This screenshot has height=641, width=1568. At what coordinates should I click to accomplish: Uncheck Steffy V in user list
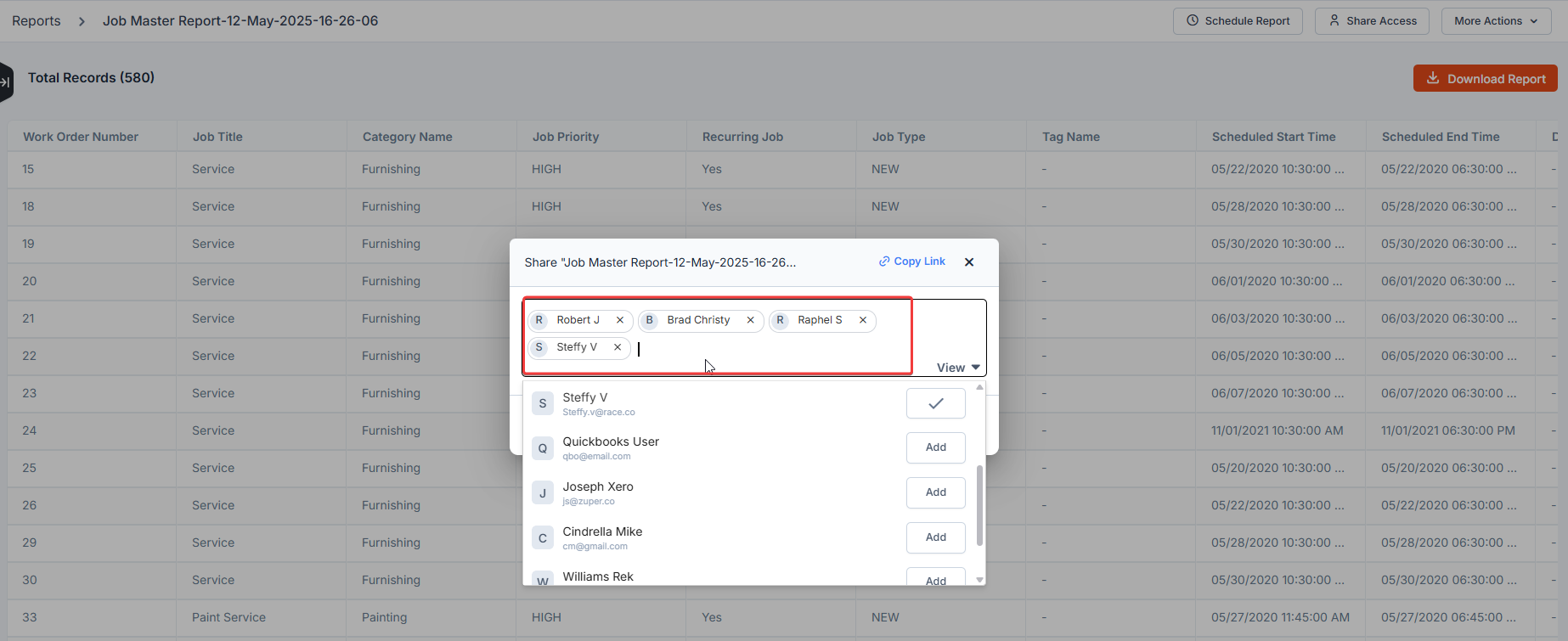click(x=936, y=403)
